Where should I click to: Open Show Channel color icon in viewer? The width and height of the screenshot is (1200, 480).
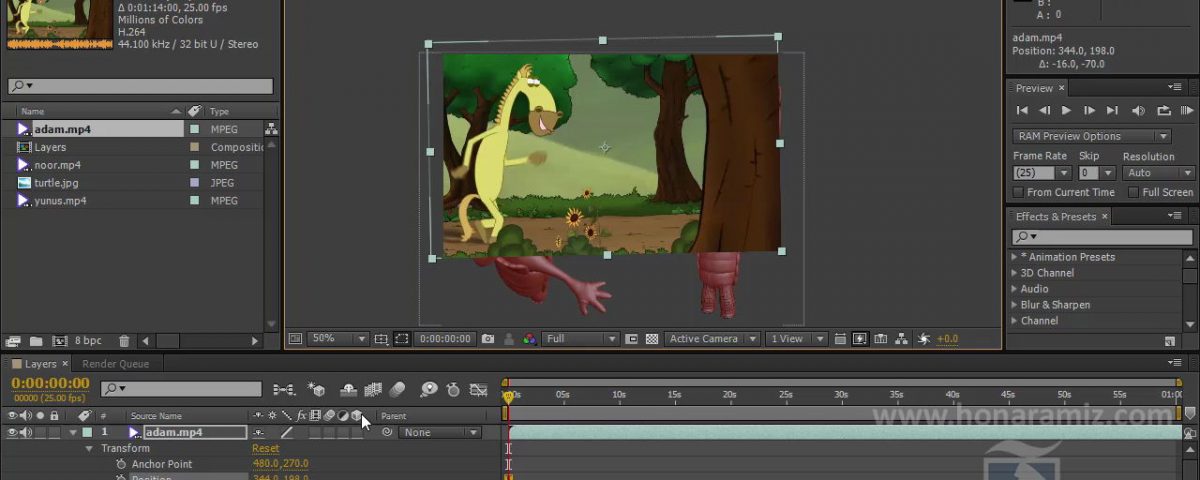coord(529,339)
